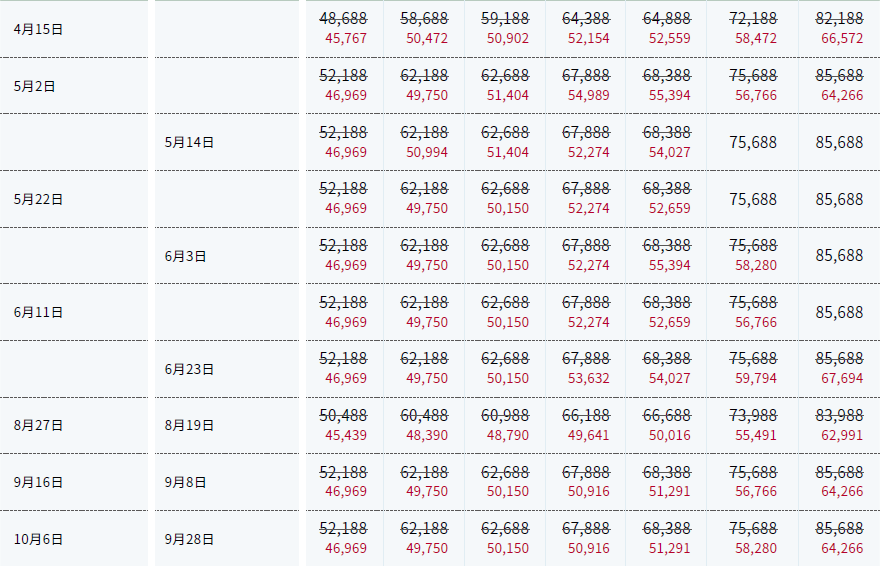Image resolution: width=881 pixels, height=566 pixels.
Task: Click the 66,572 discounted price
Action: tap(839, 39)
